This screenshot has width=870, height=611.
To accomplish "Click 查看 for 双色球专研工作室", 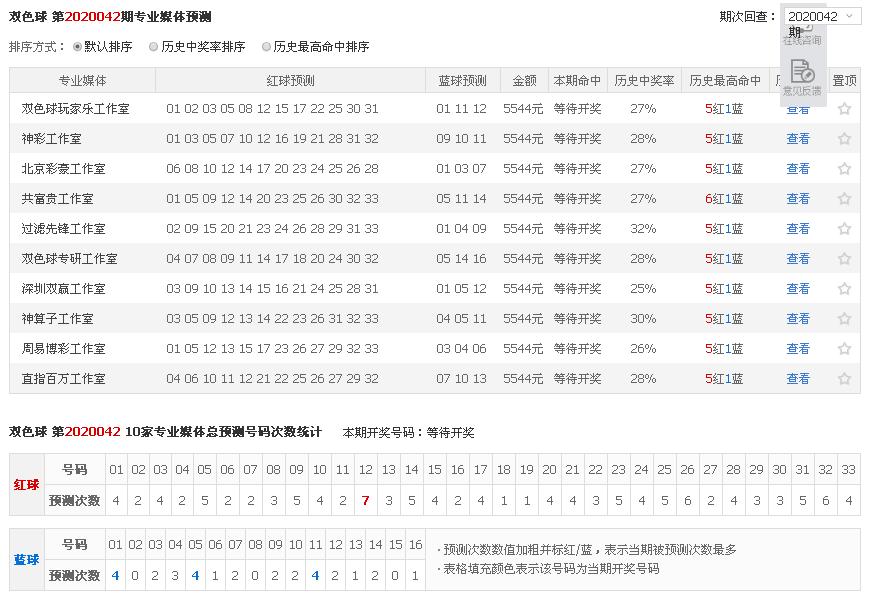I will tap(798, 259).
